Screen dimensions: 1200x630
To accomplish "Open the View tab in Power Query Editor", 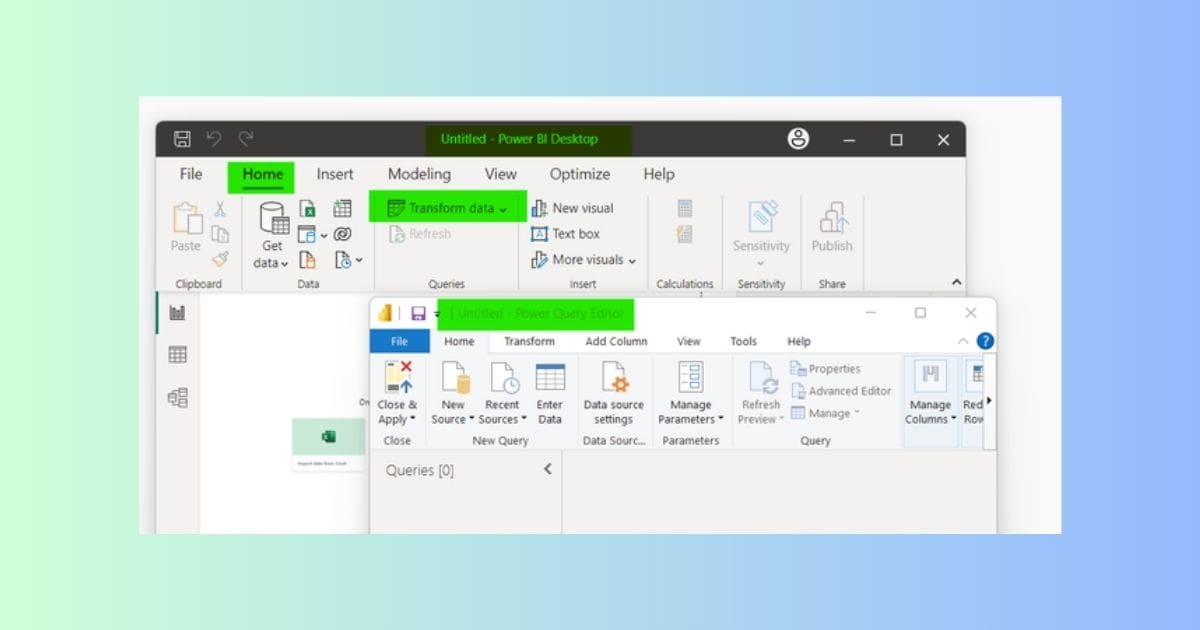I will tap(689, 341).
